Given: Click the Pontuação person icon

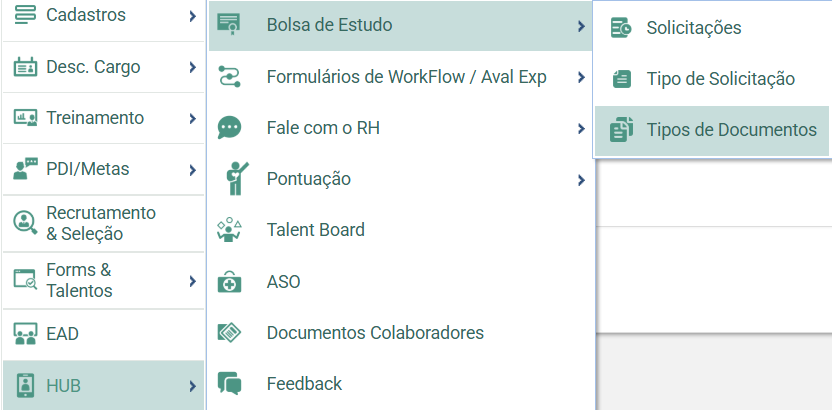Looking at the screenshot, I should coord(236,179).
